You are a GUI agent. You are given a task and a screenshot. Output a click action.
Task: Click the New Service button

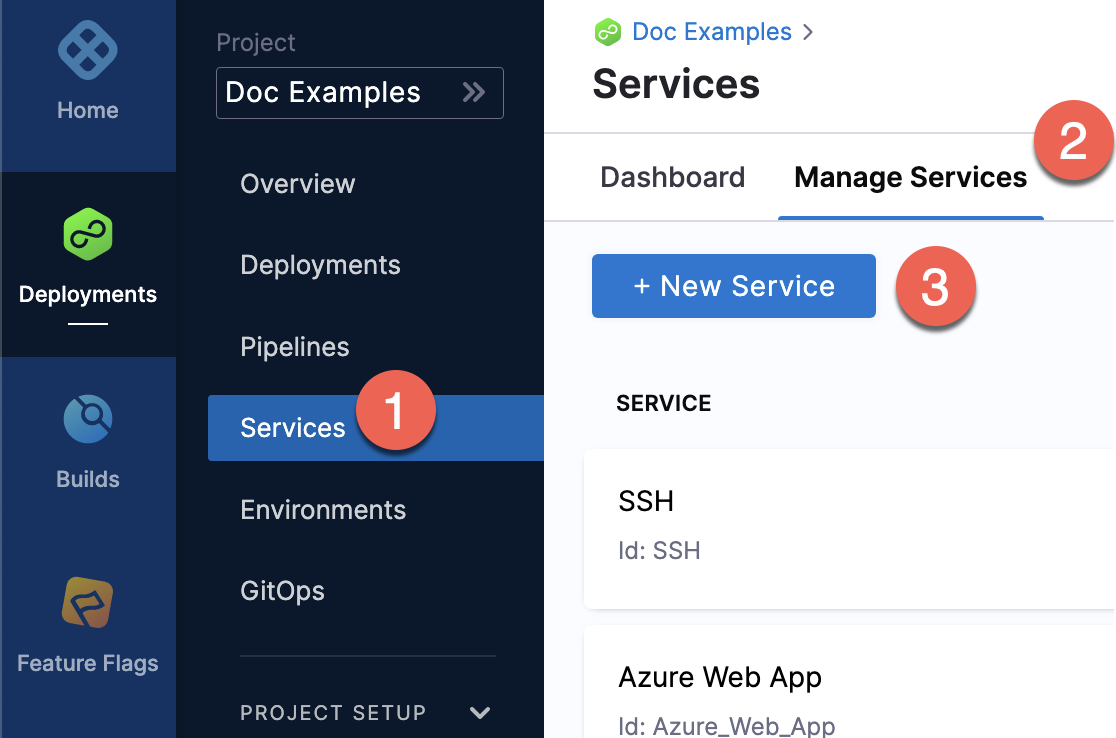coord(733,286)
